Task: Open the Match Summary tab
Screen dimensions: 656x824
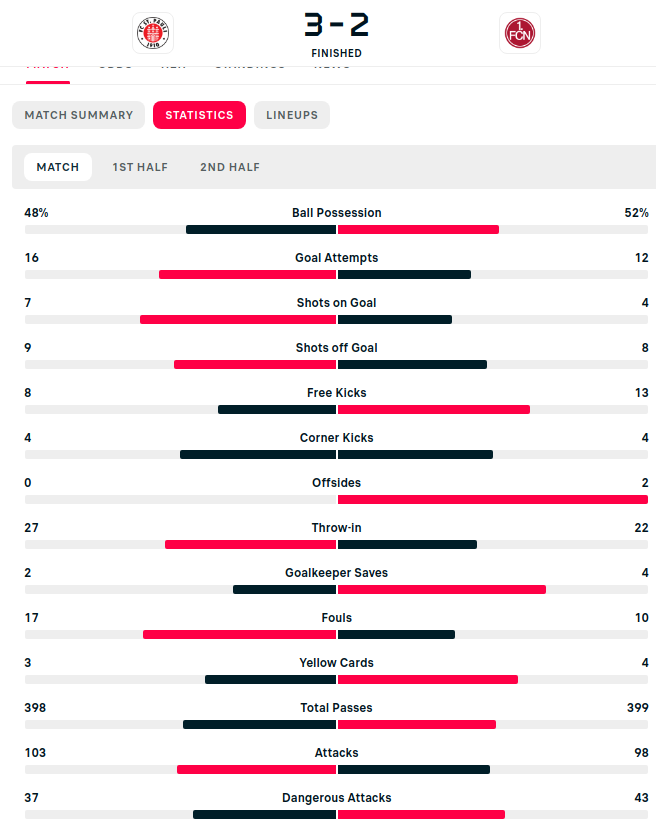Action: (79, 115)
